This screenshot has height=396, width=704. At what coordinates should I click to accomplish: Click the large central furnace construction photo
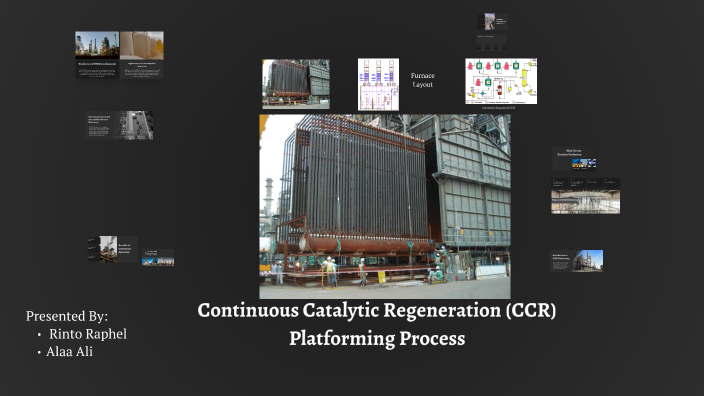coord(385,207)
